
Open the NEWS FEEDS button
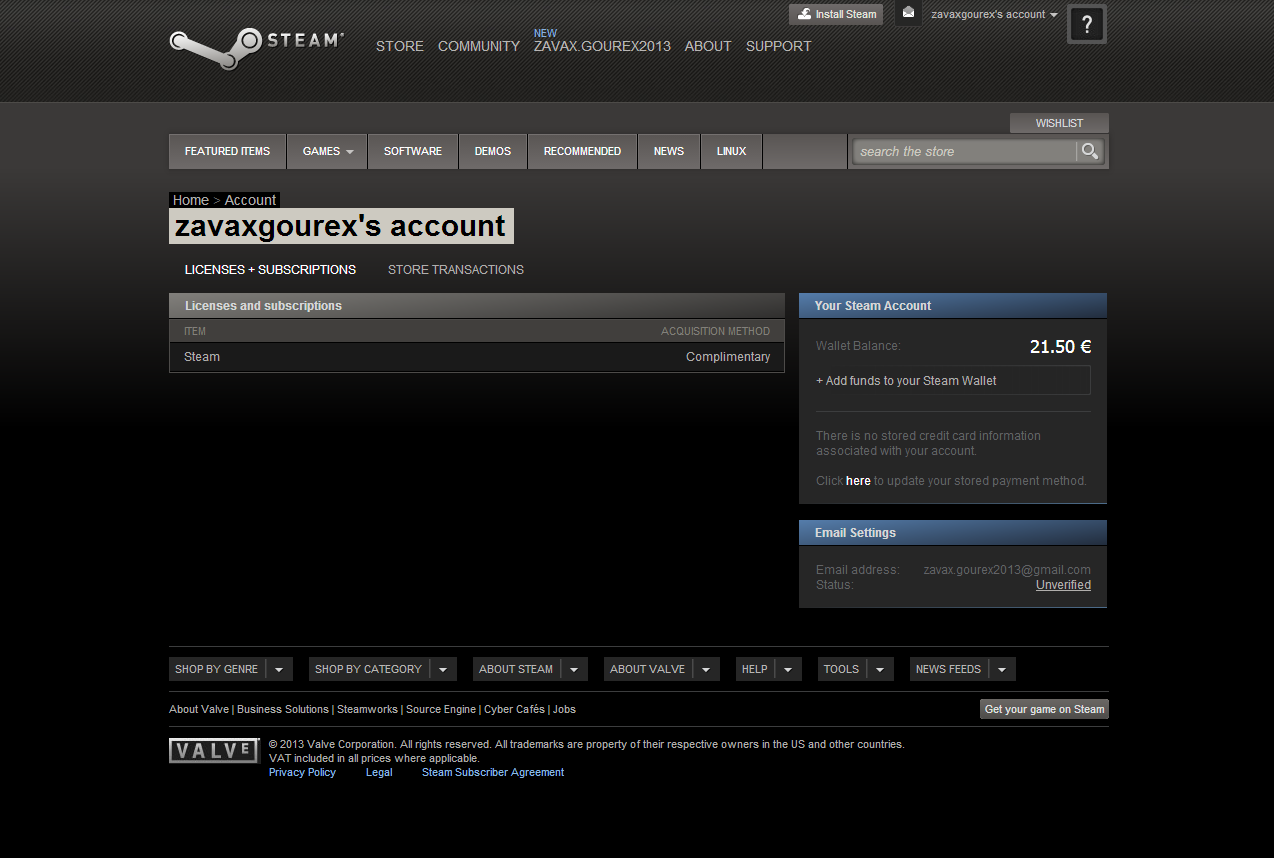point(949,669)
